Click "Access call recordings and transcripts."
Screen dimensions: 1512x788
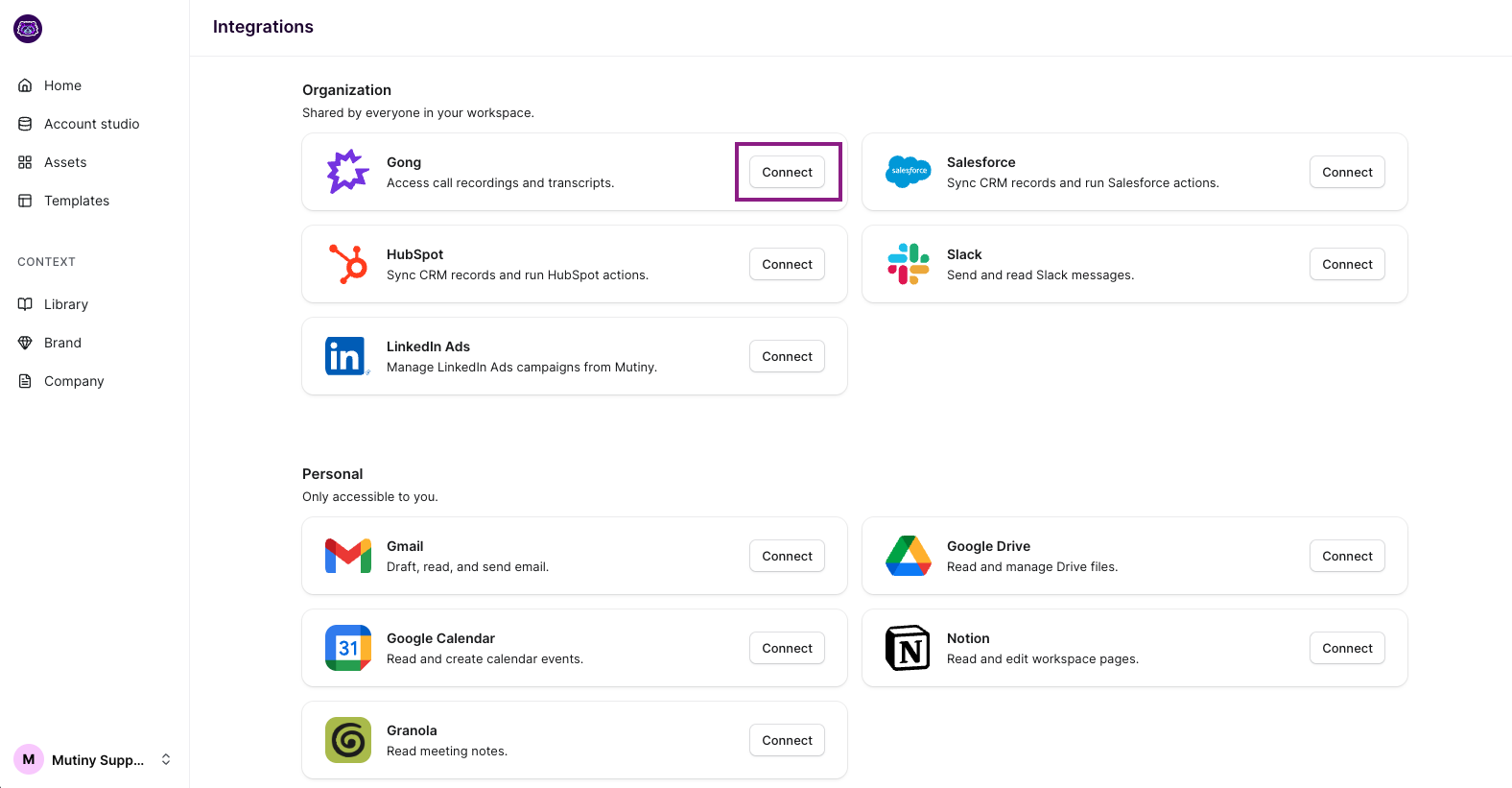(500, 183)
